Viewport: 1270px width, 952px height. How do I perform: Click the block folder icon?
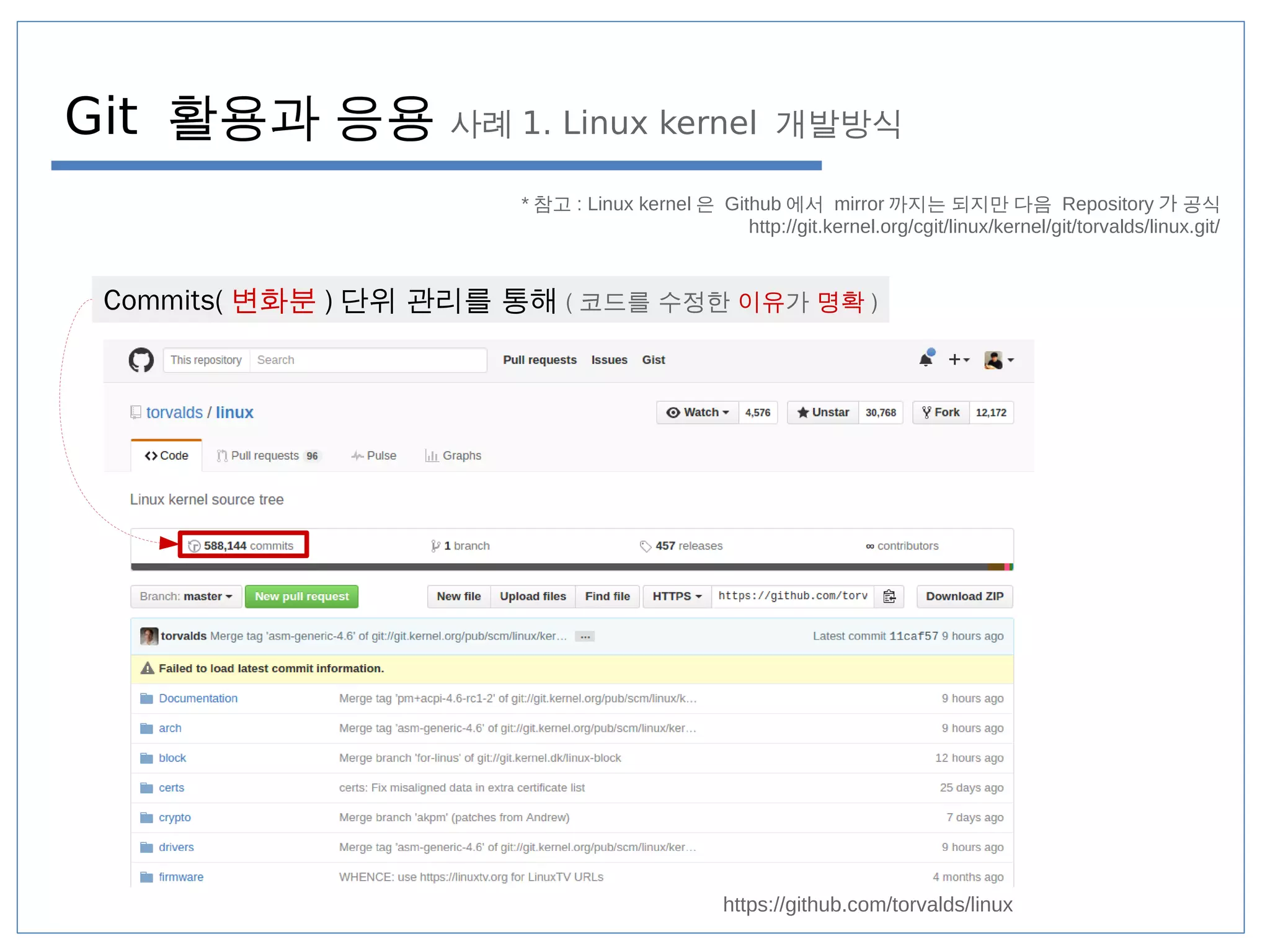click(x=146, y=758)
